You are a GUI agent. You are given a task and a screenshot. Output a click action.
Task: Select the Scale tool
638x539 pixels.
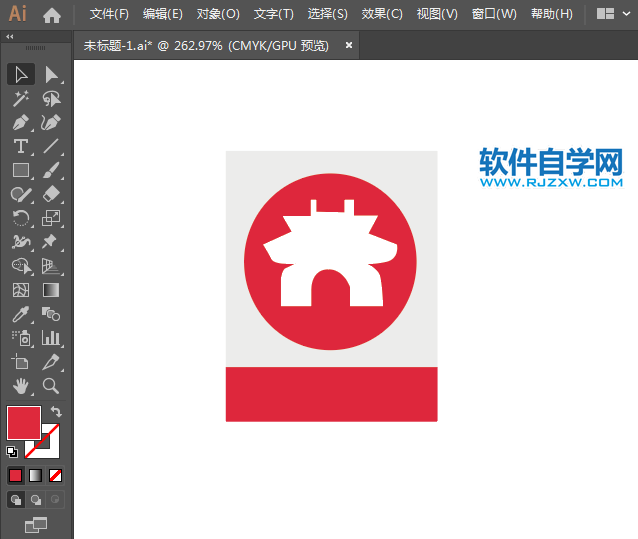point(51,218)
